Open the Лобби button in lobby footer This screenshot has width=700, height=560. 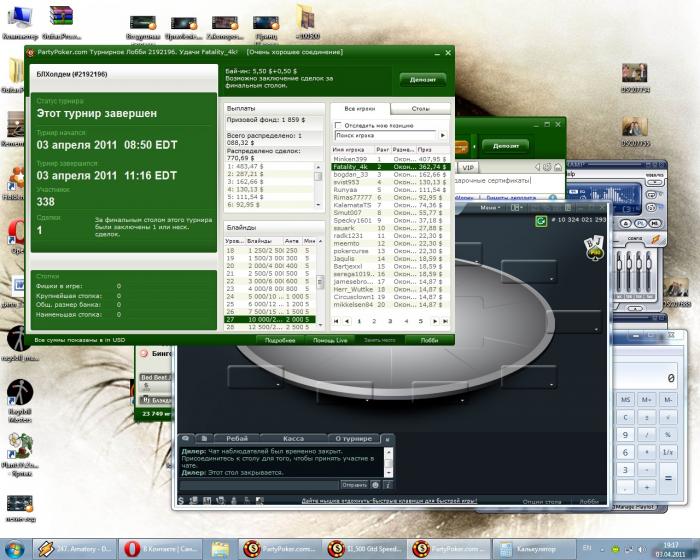pyautogui.click(x=429, y=340)
